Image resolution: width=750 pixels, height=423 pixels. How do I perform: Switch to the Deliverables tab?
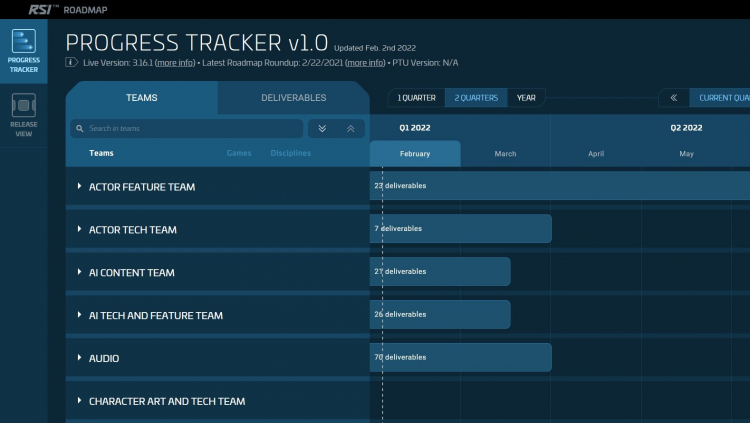[x=293, y=98]
